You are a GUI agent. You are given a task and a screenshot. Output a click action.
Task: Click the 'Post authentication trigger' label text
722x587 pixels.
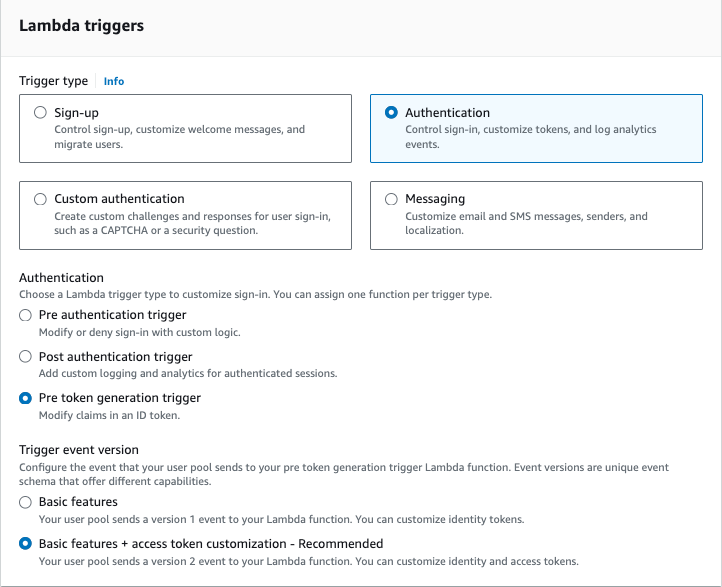pos(116,357)
